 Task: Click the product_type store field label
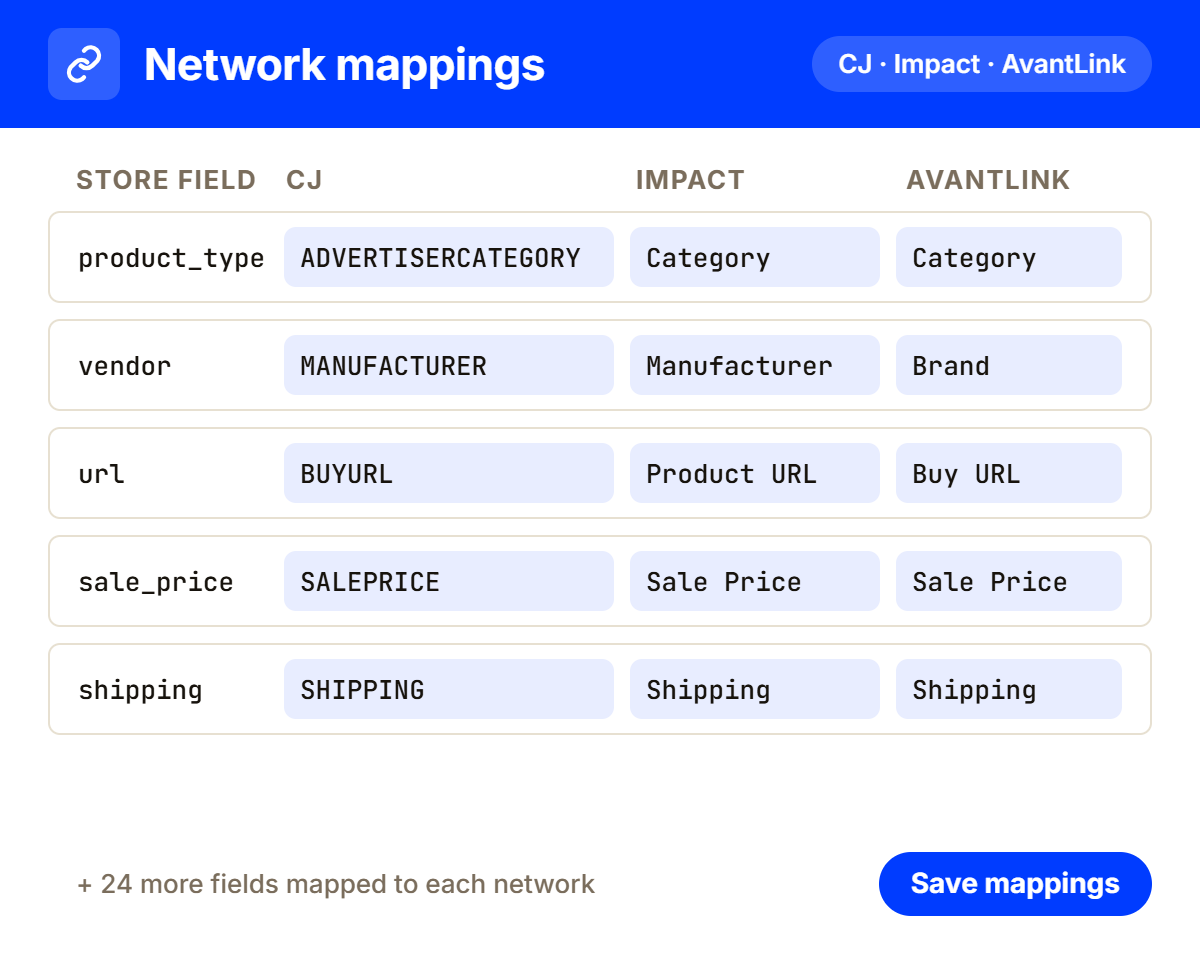click(x=171, y=258)
